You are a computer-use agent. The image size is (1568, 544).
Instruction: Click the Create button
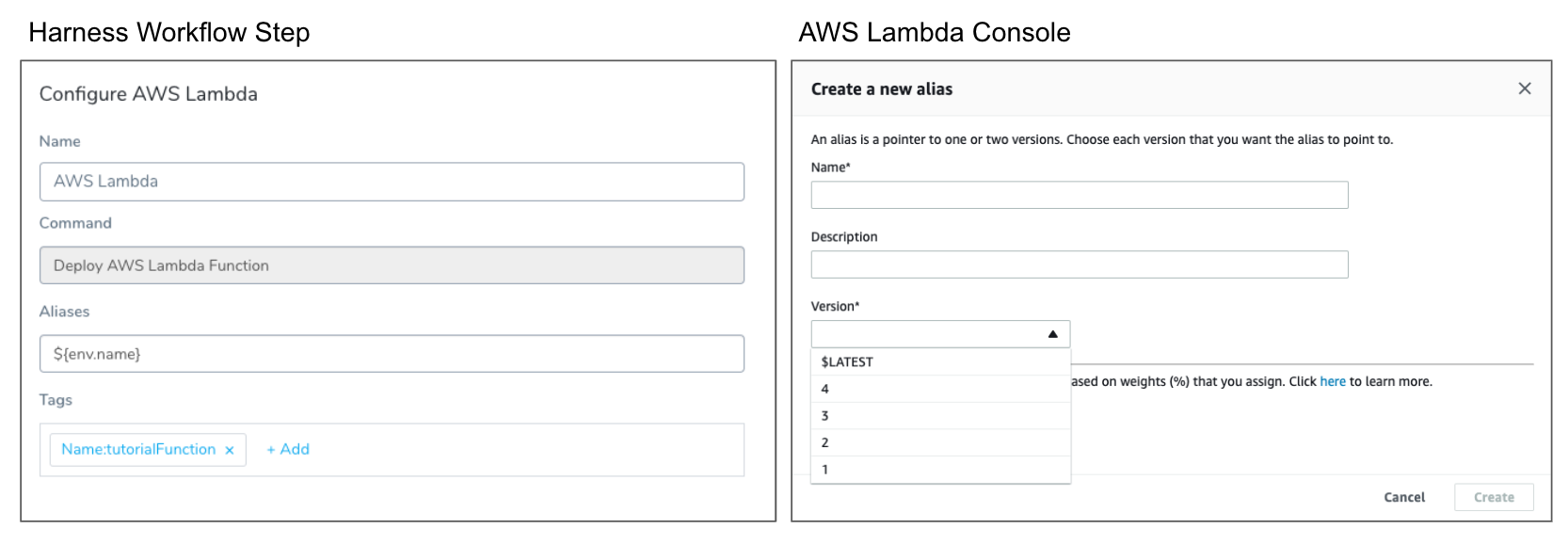[1494, 497]
